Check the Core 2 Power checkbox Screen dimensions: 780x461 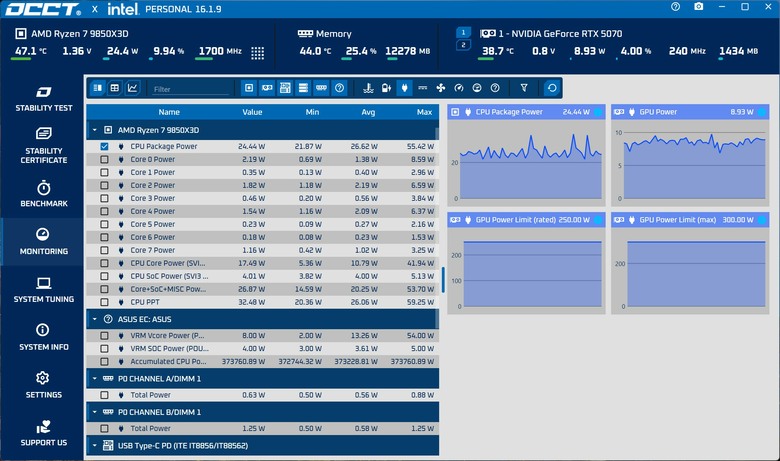point(104,185)
